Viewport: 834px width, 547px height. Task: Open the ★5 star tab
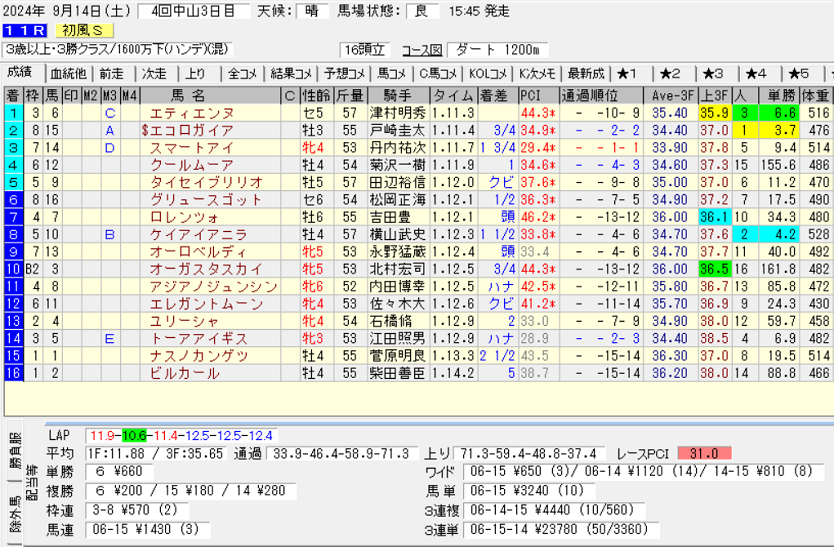click(798, 74)
